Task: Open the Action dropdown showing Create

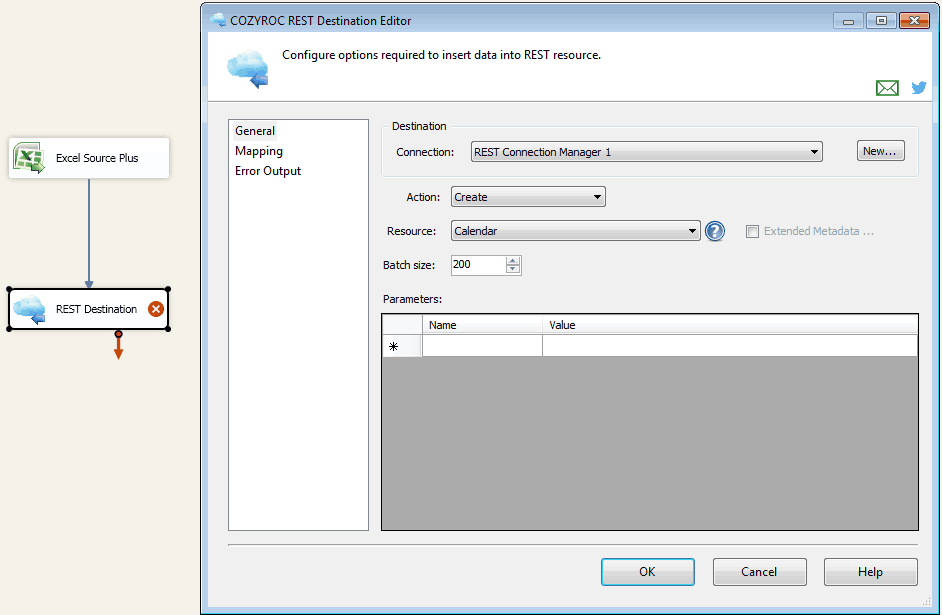Action: 528,197
